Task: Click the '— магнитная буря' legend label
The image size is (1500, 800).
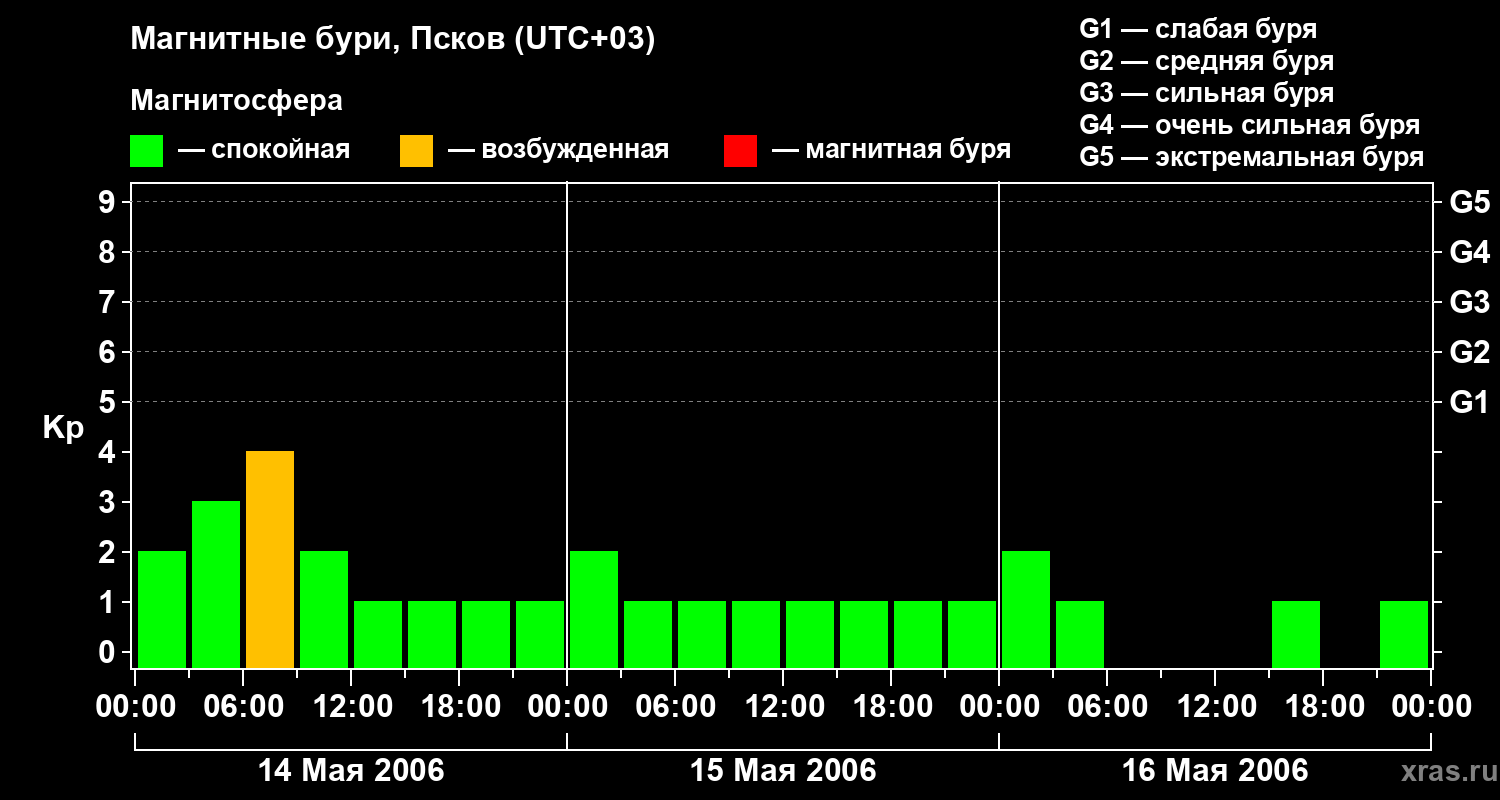Action: click(892, 150)
